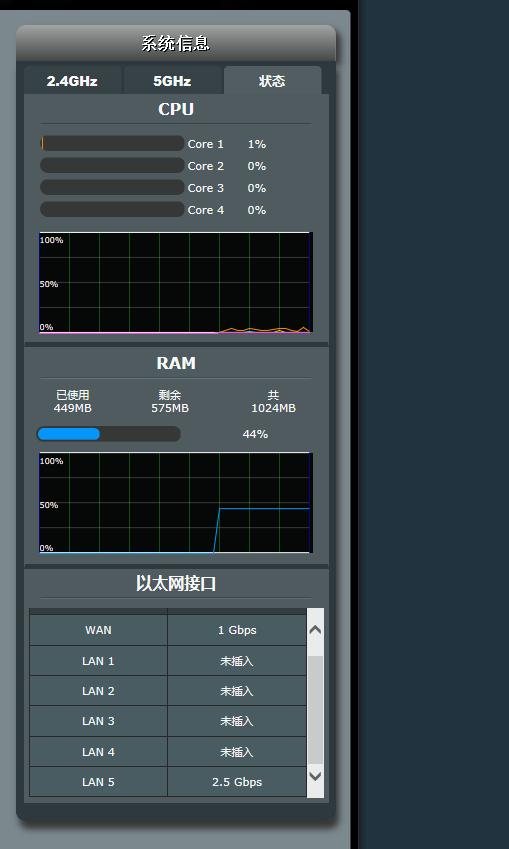
Task: Click the CPU usage history graph
Action: [175, 282]
